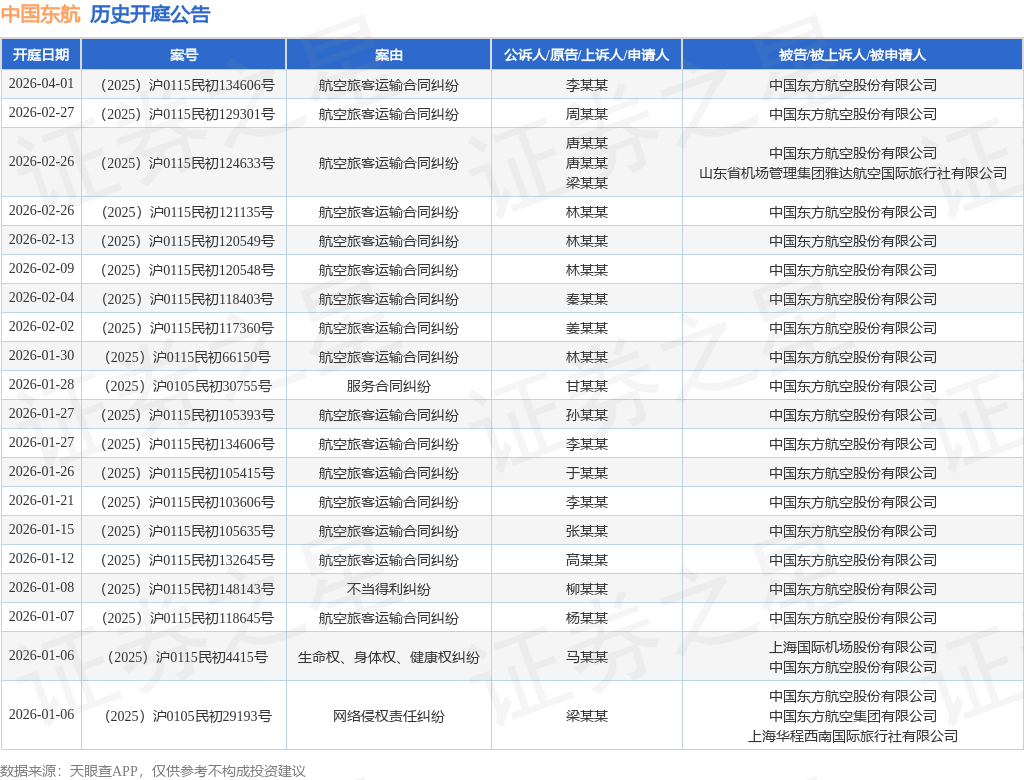
Task: Click the 网络侵权责任纠纷 cause cell
Action: coord(389,717)
